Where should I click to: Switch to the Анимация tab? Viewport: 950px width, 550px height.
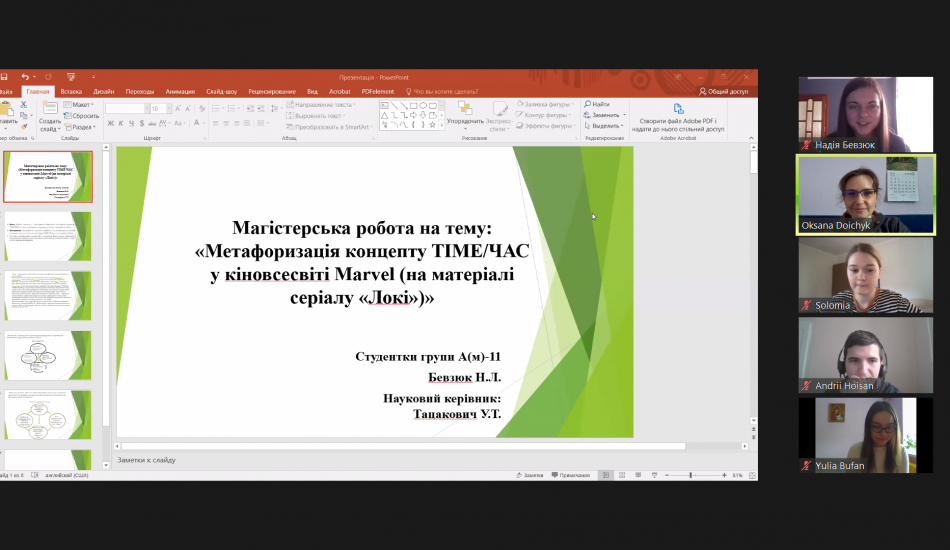click(x=180, y=91)
